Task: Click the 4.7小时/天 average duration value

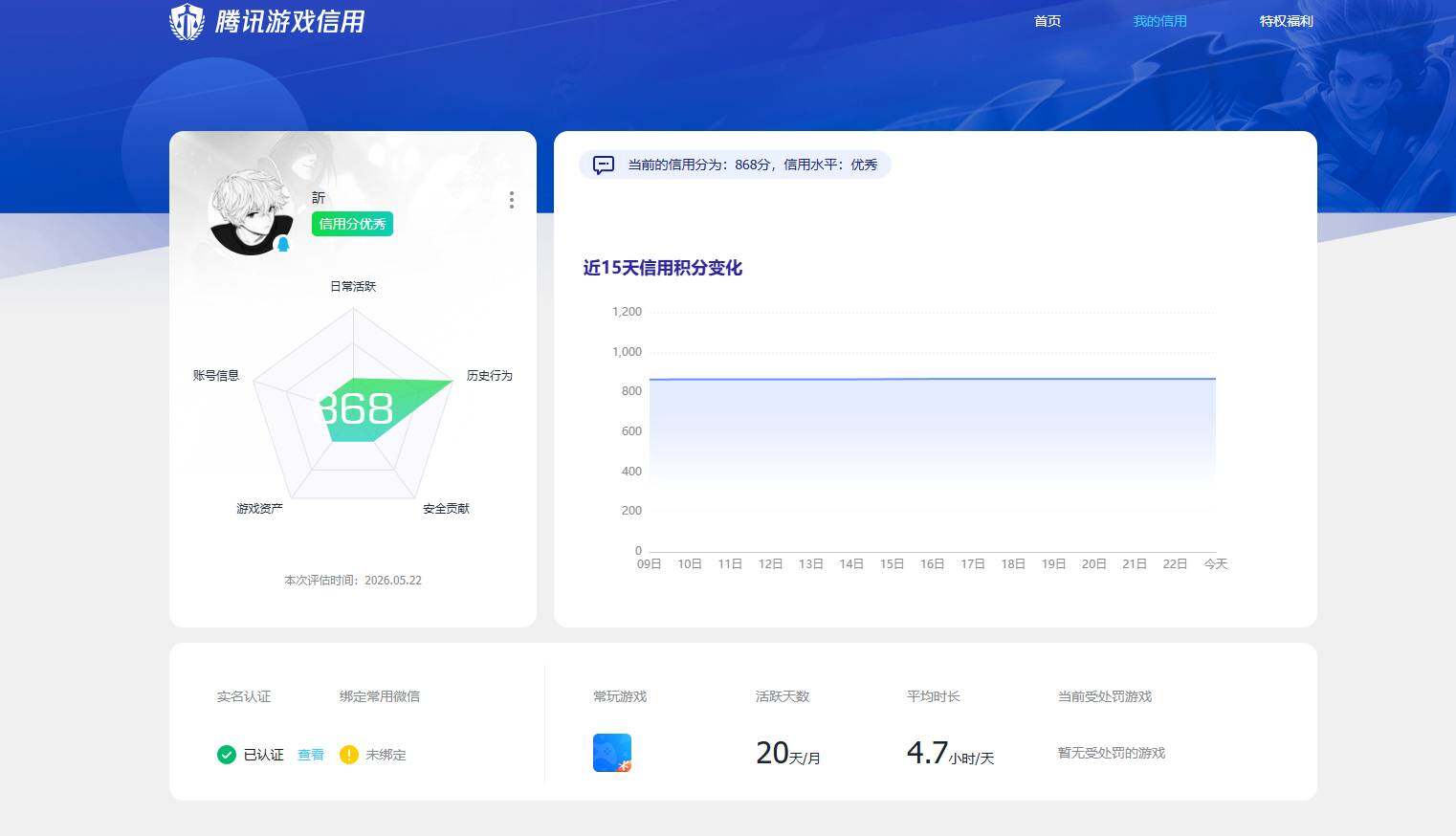Action: tap(951, 754)
